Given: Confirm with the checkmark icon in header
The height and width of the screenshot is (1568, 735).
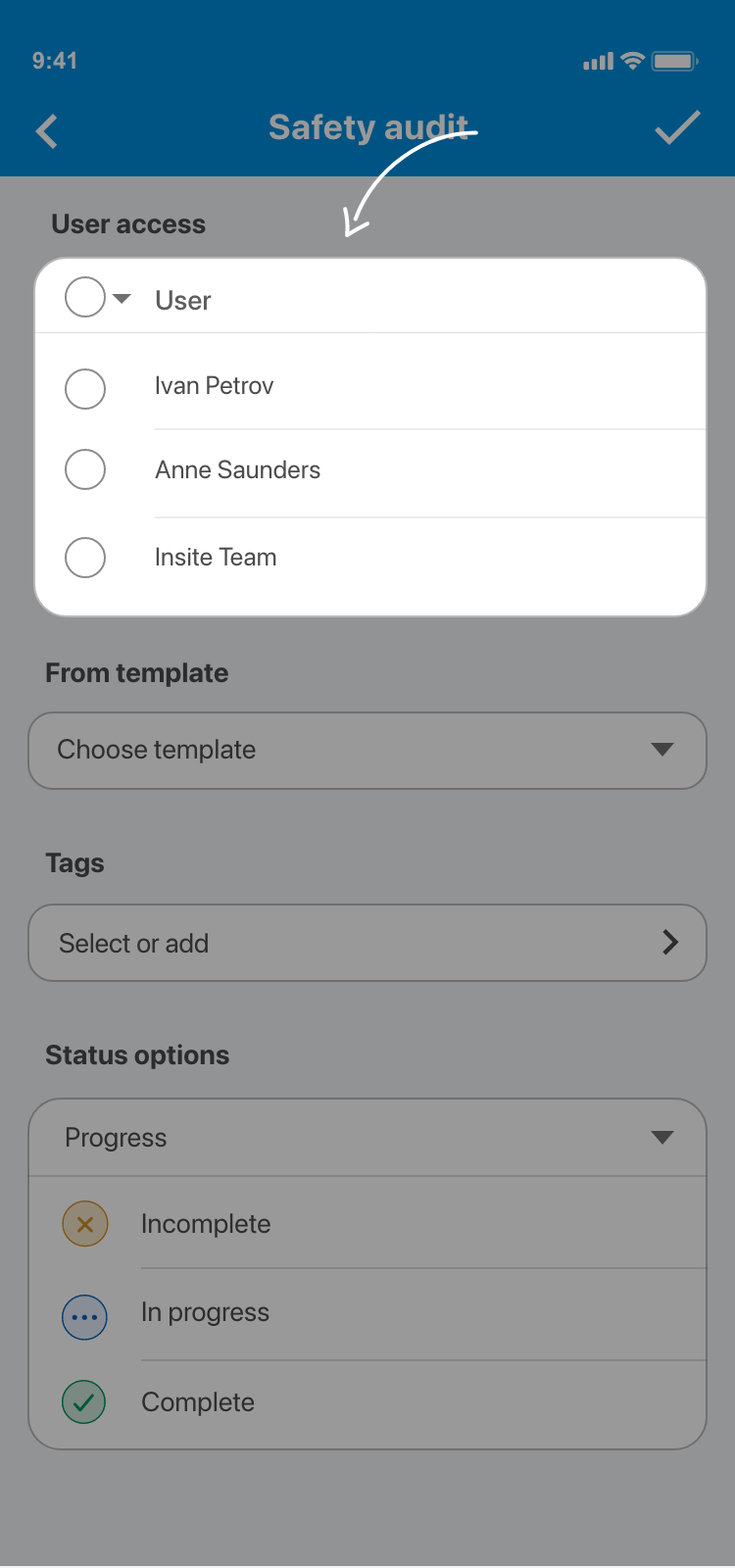Looking at the screenshot, I should click(677, 128).
